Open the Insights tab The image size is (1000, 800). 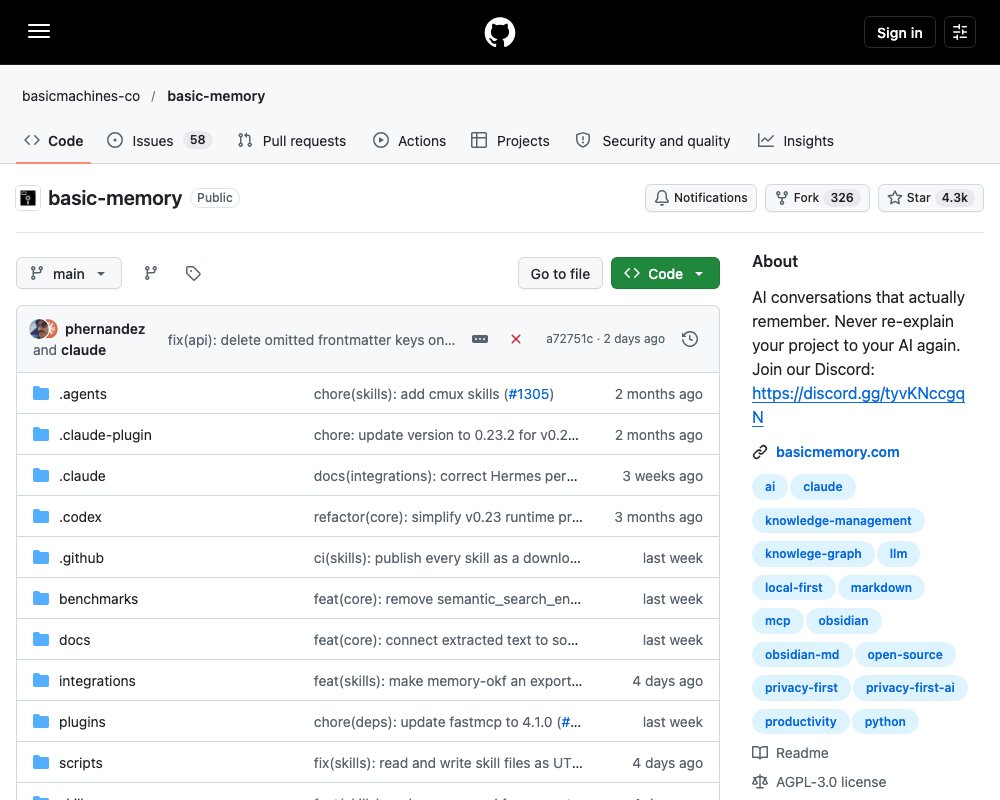pos(795,140)
